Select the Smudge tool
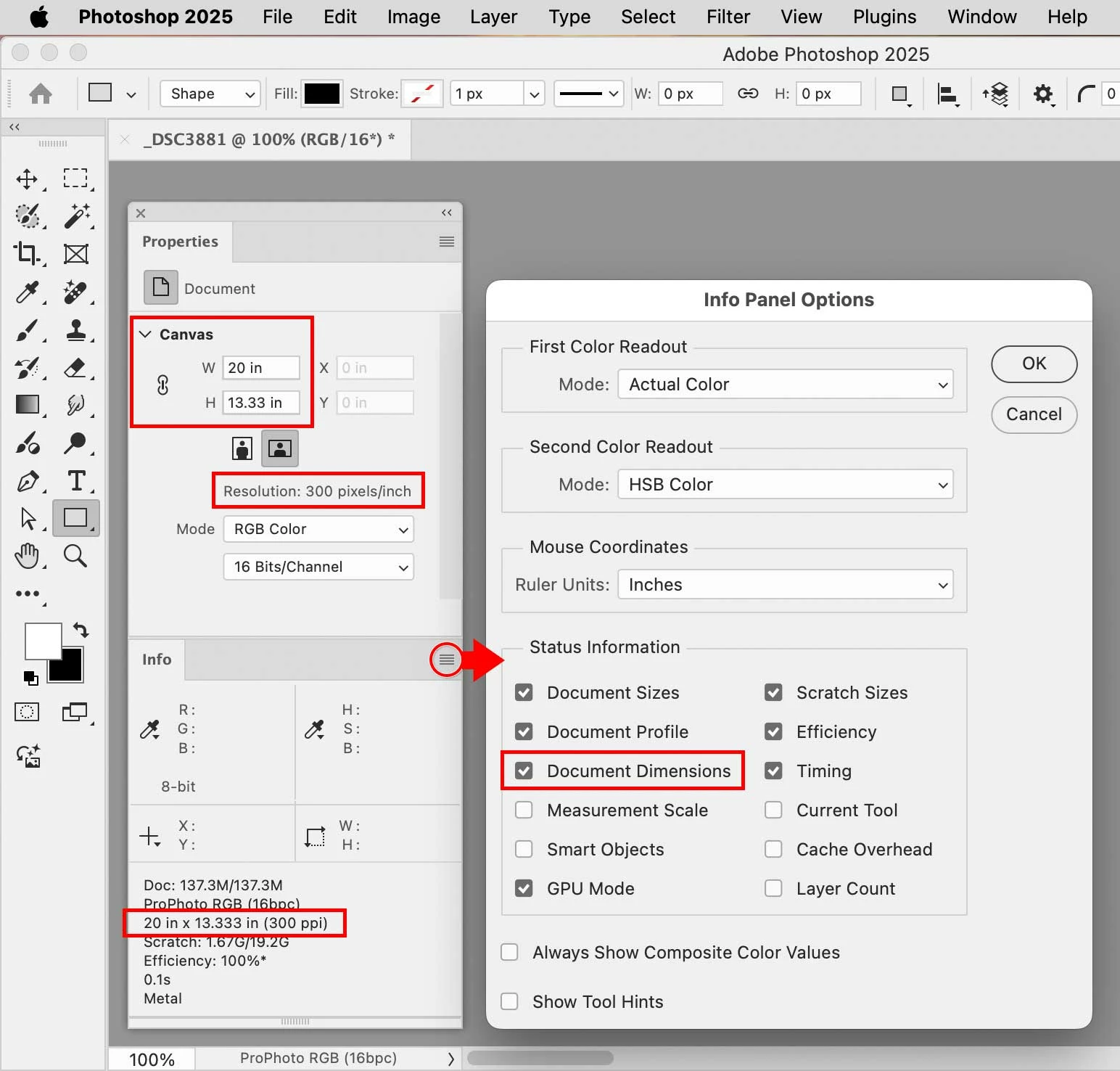Screen dimensions: 1120x1071 pos(75,405)
